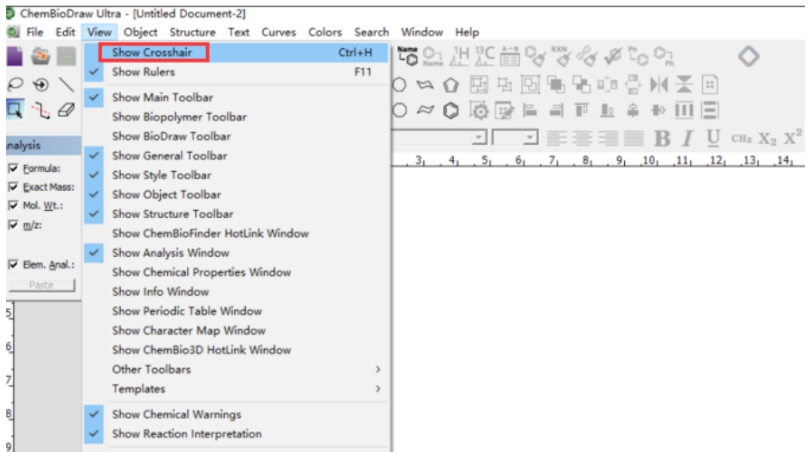Click Convert Name to Structure icon
This screenshot has height=452, width=810.
(x=408, y=56)
